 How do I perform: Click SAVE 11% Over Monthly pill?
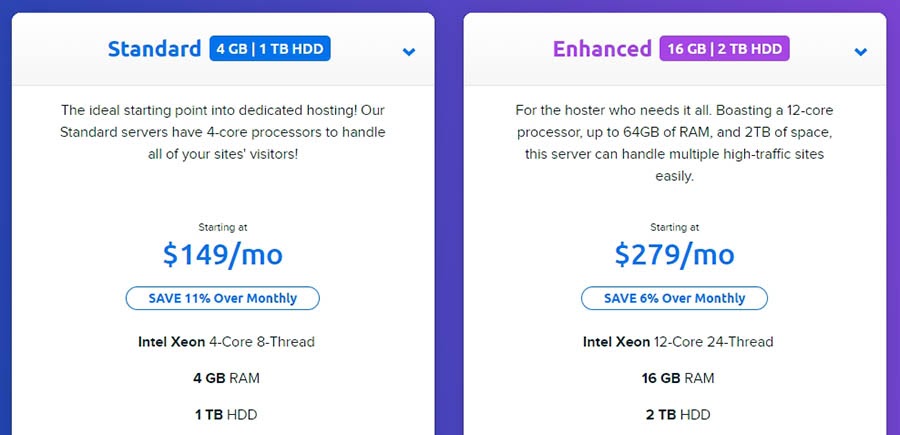click(223, 298)
